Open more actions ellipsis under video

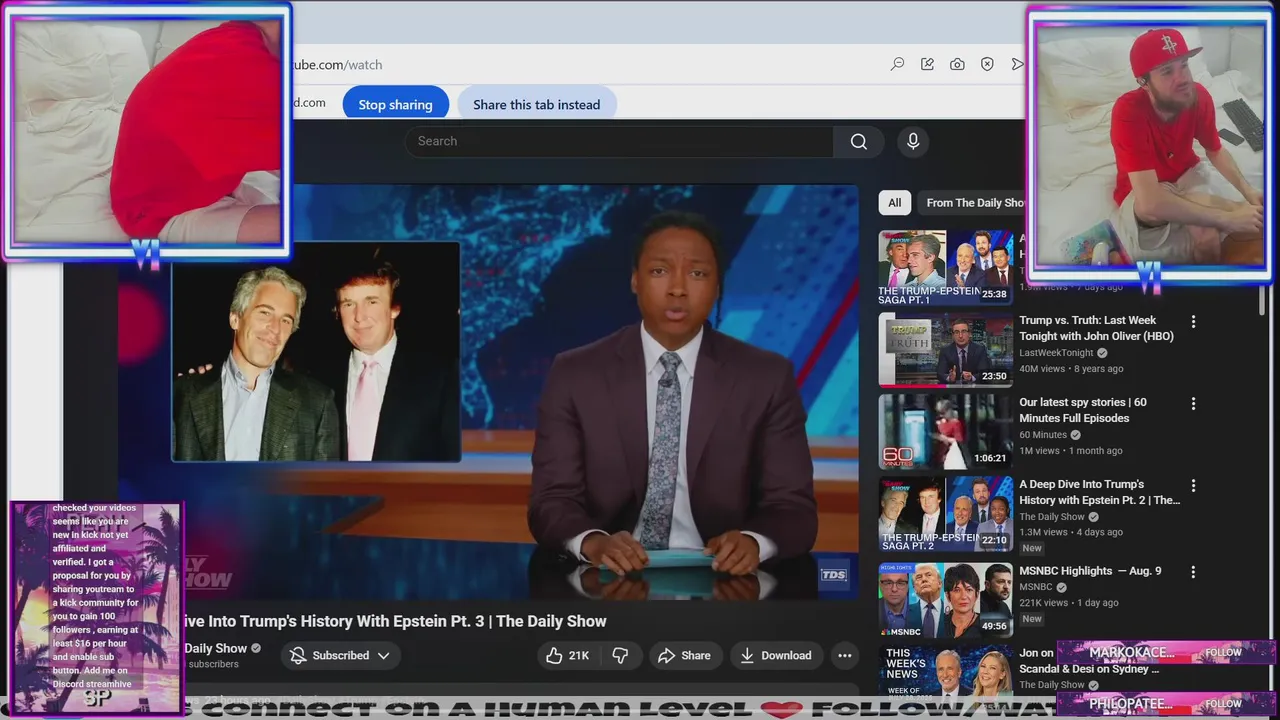(844, 655)
